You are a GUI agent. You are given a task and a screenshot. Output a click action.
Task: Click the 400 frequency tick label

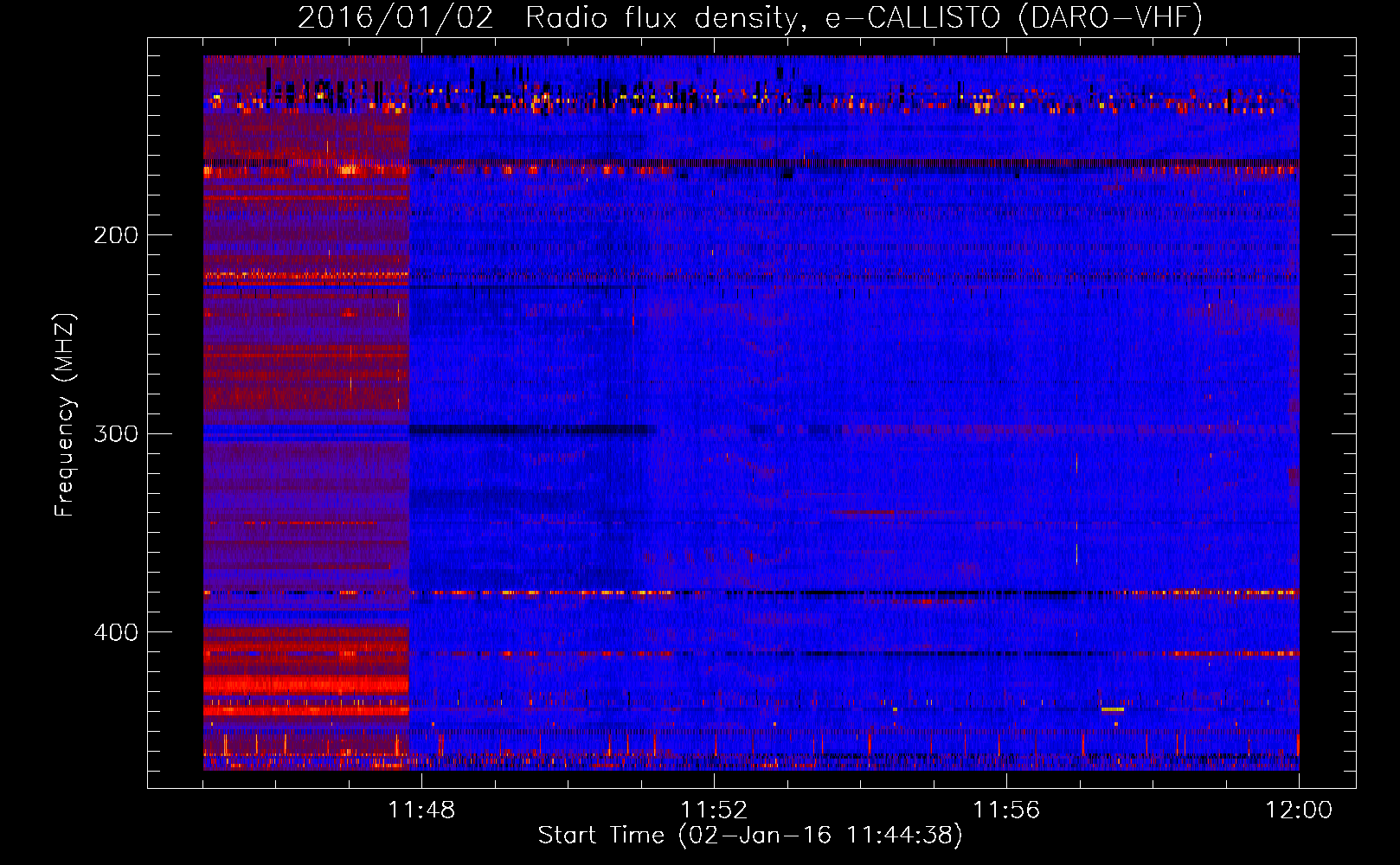click(x=116, y=632)
